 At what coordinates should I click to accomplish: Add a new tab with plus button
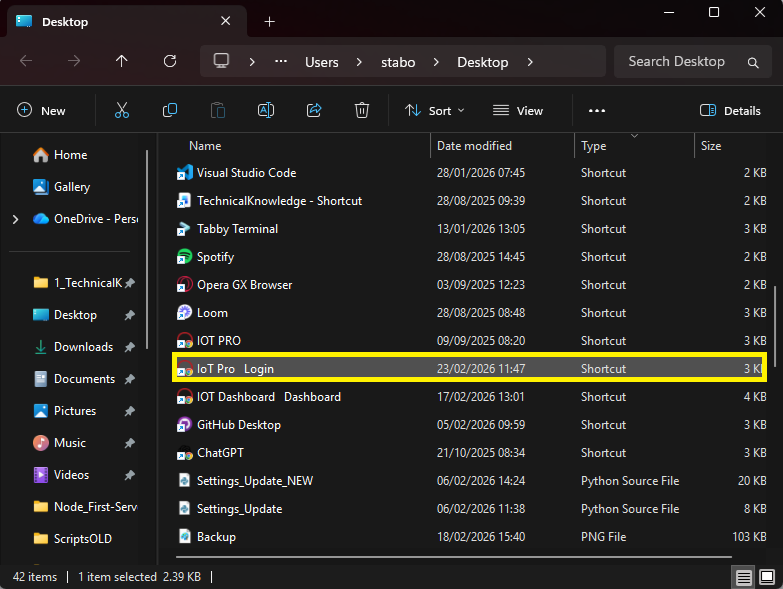pos(269,21)
